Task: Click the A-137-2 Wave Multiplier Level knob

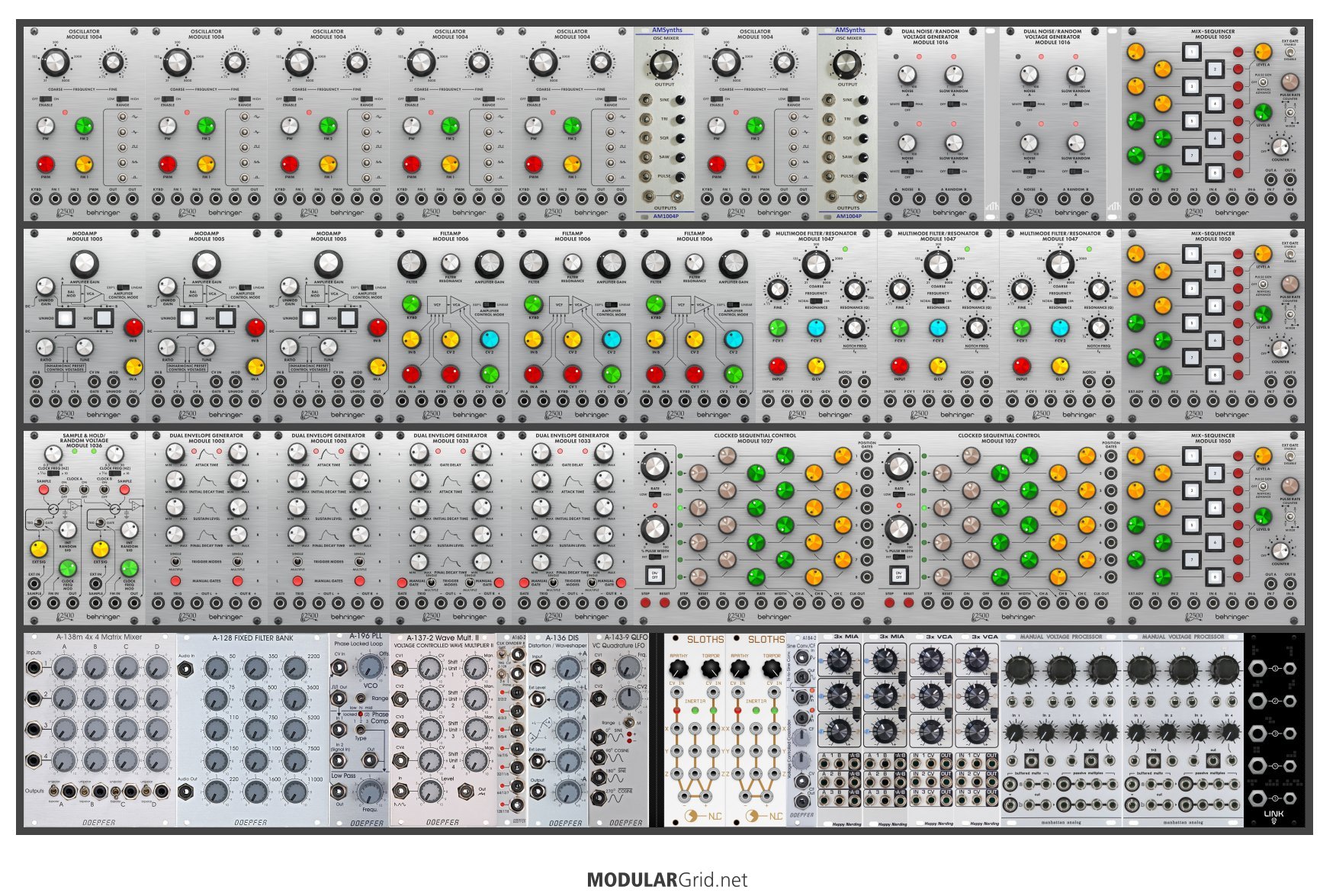Action: [431, 792]
